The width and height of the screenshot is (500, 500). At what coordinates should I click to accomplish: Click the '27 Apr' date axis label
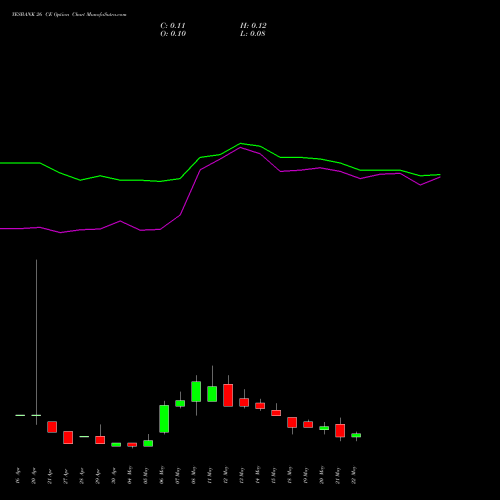tap(66, 476)
